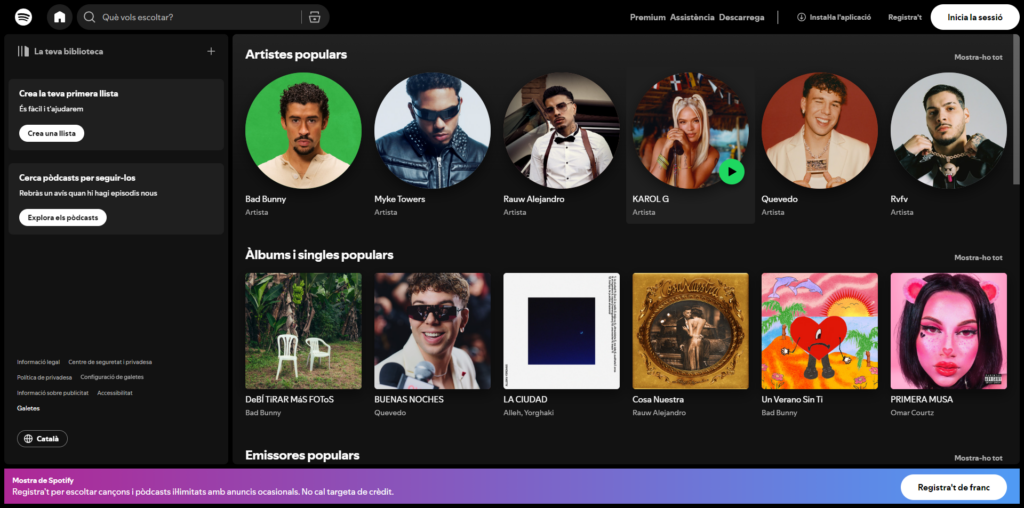Open 'Configuració de galetes' footer link

112,377
